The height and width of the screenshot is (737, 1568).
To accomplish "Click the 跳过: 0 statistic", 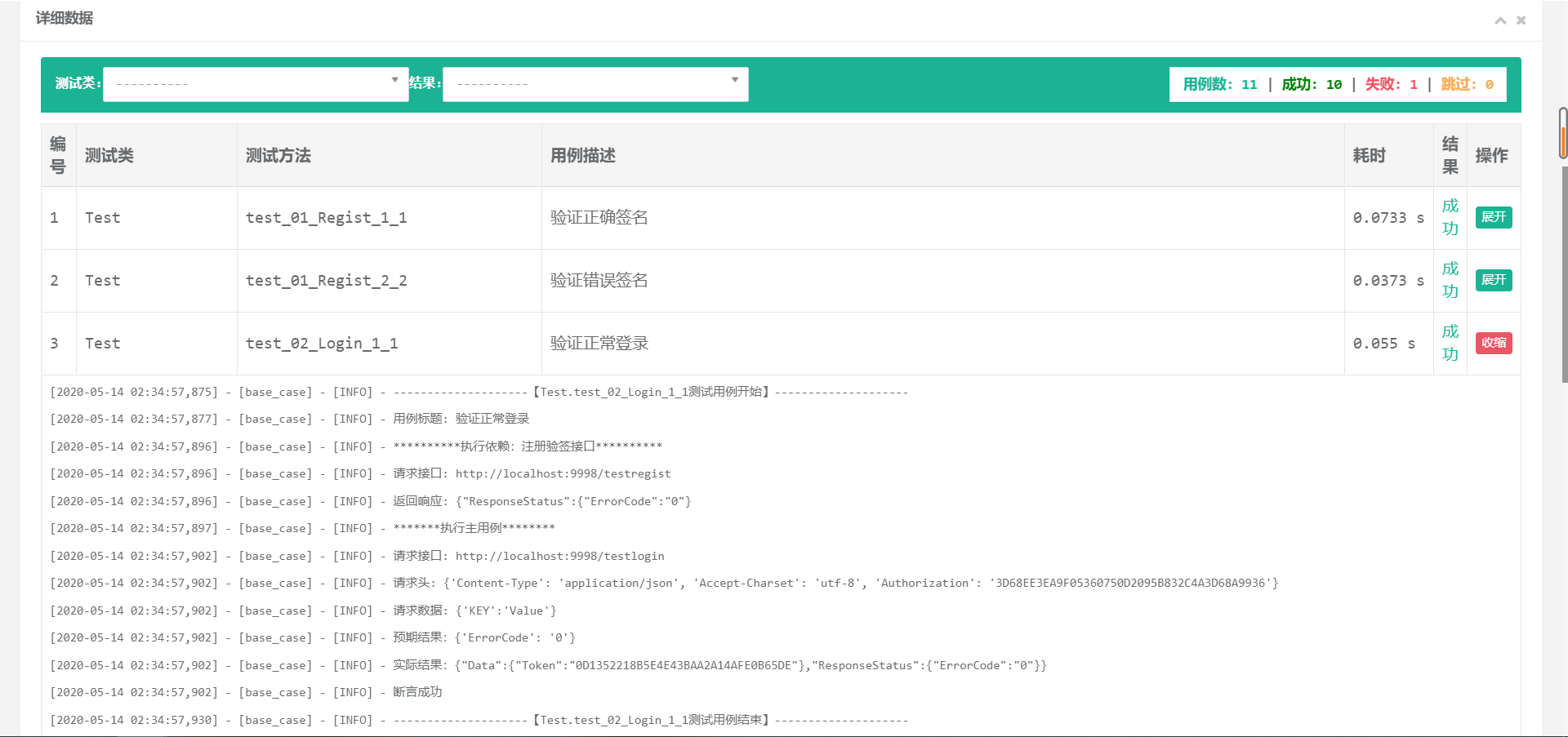I will point(1467,84).
